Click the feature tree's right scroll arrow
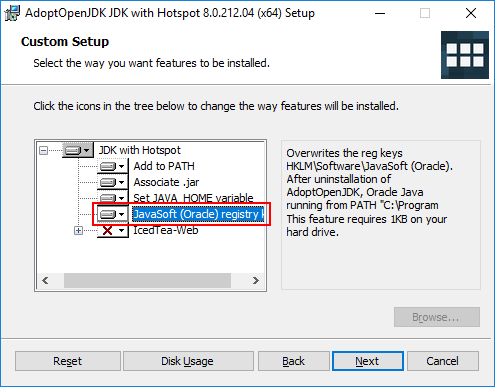 click(x=256, y=280)
